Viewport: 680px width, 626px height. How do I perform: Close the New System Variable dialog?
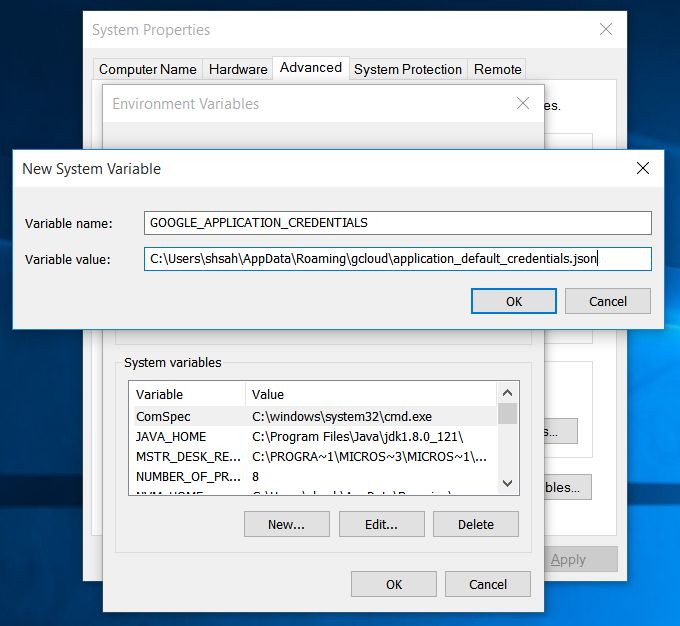coord(642,168)
